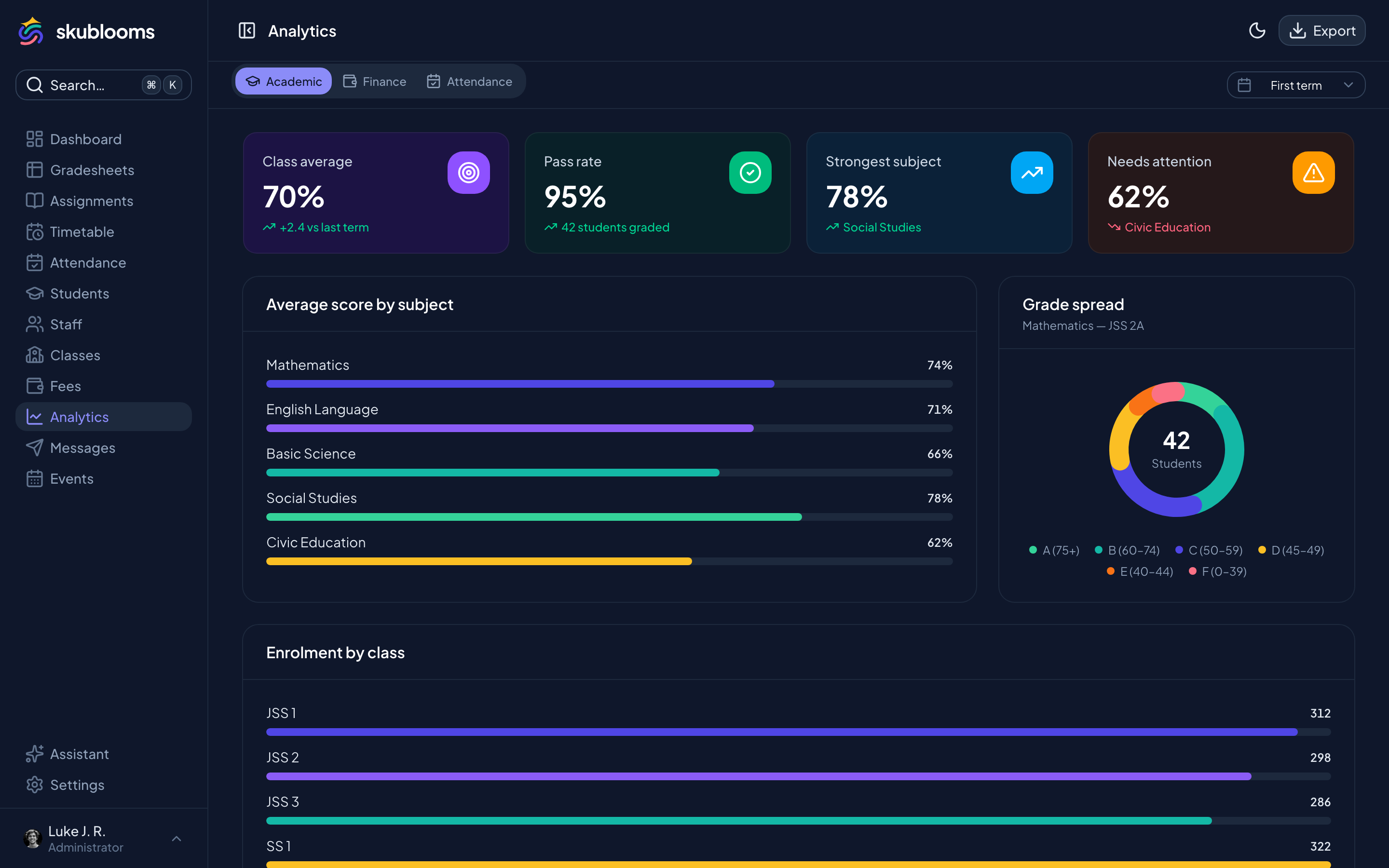
Task: Toggle F (0–39) legend item
Action: pos(1217,572)
